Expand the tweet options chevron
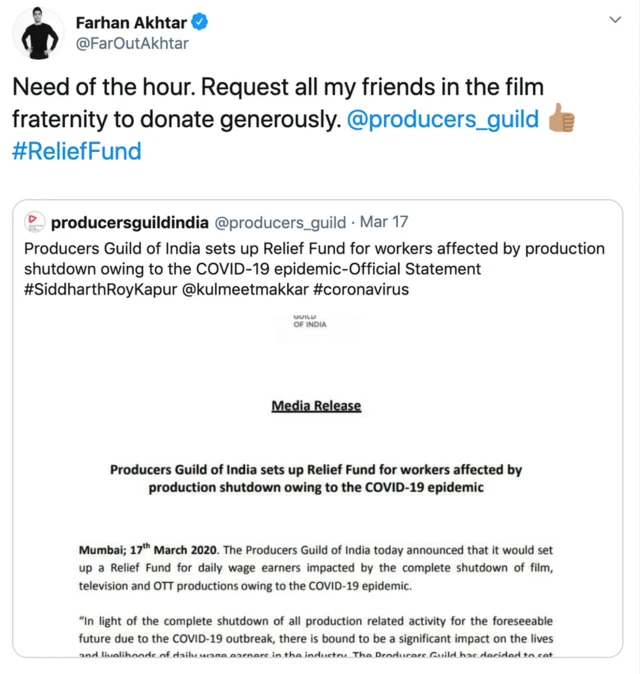 (614, 20)
